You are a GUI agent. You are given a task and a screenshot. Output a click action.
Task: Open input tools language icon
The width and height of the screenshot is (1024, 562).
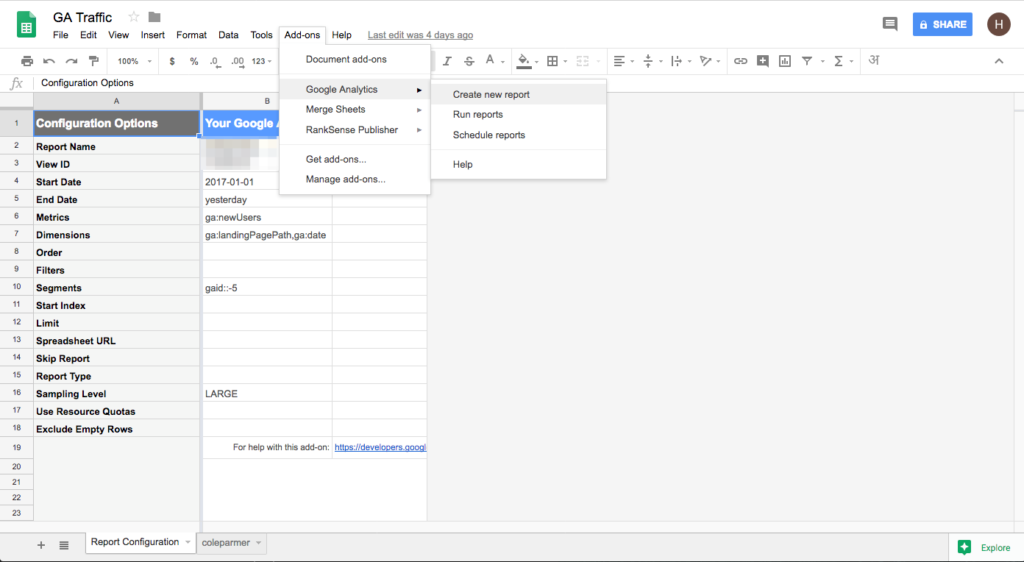[874, 60]
